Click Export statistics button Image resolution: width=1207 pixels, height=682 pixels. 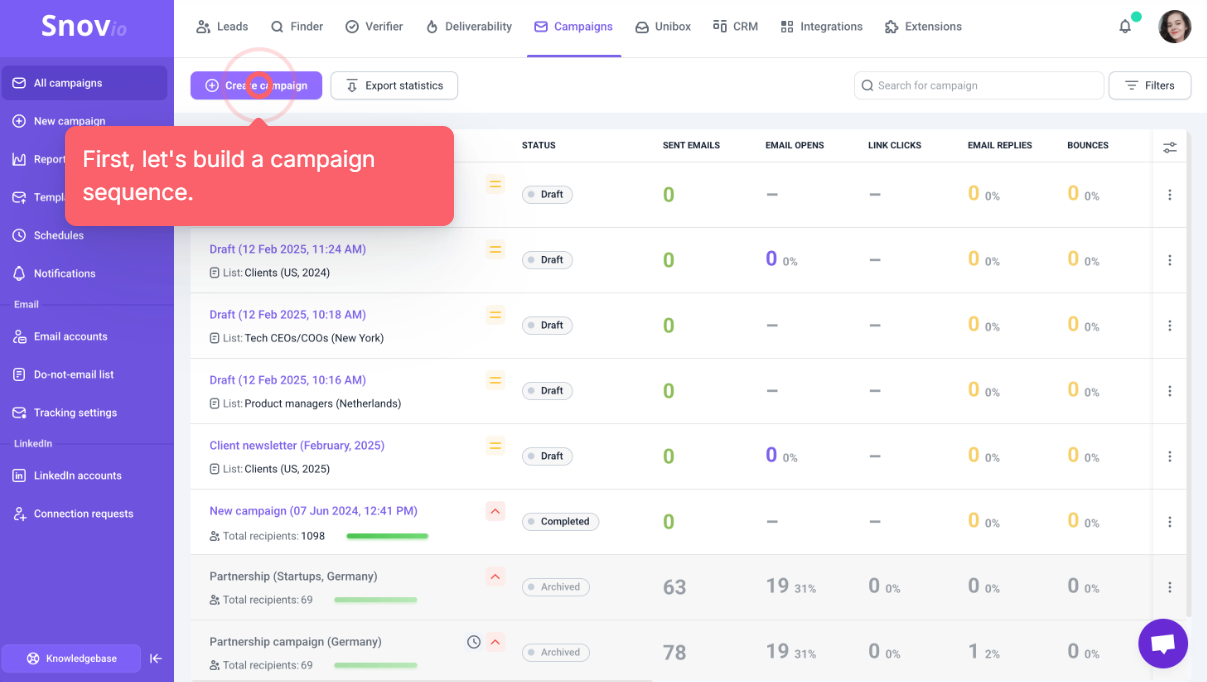tap(394, 86)
